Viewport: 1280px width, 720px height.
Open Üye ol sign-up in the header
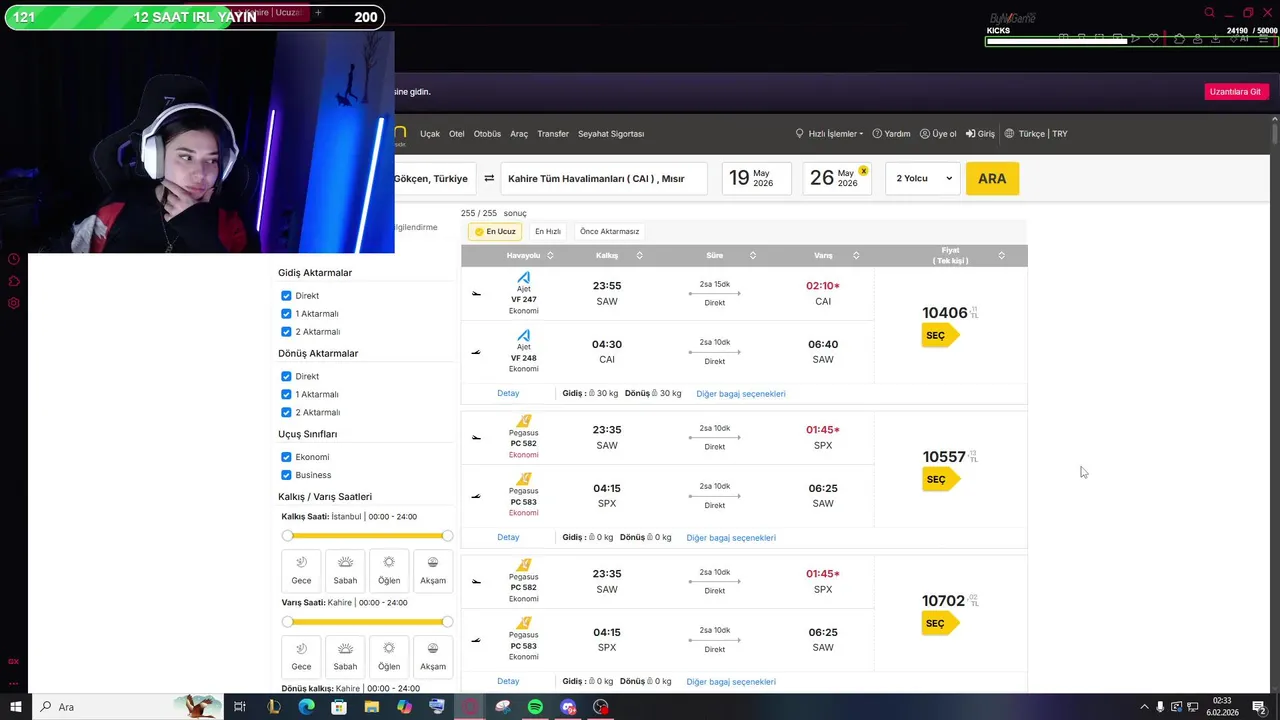(938, 133)
